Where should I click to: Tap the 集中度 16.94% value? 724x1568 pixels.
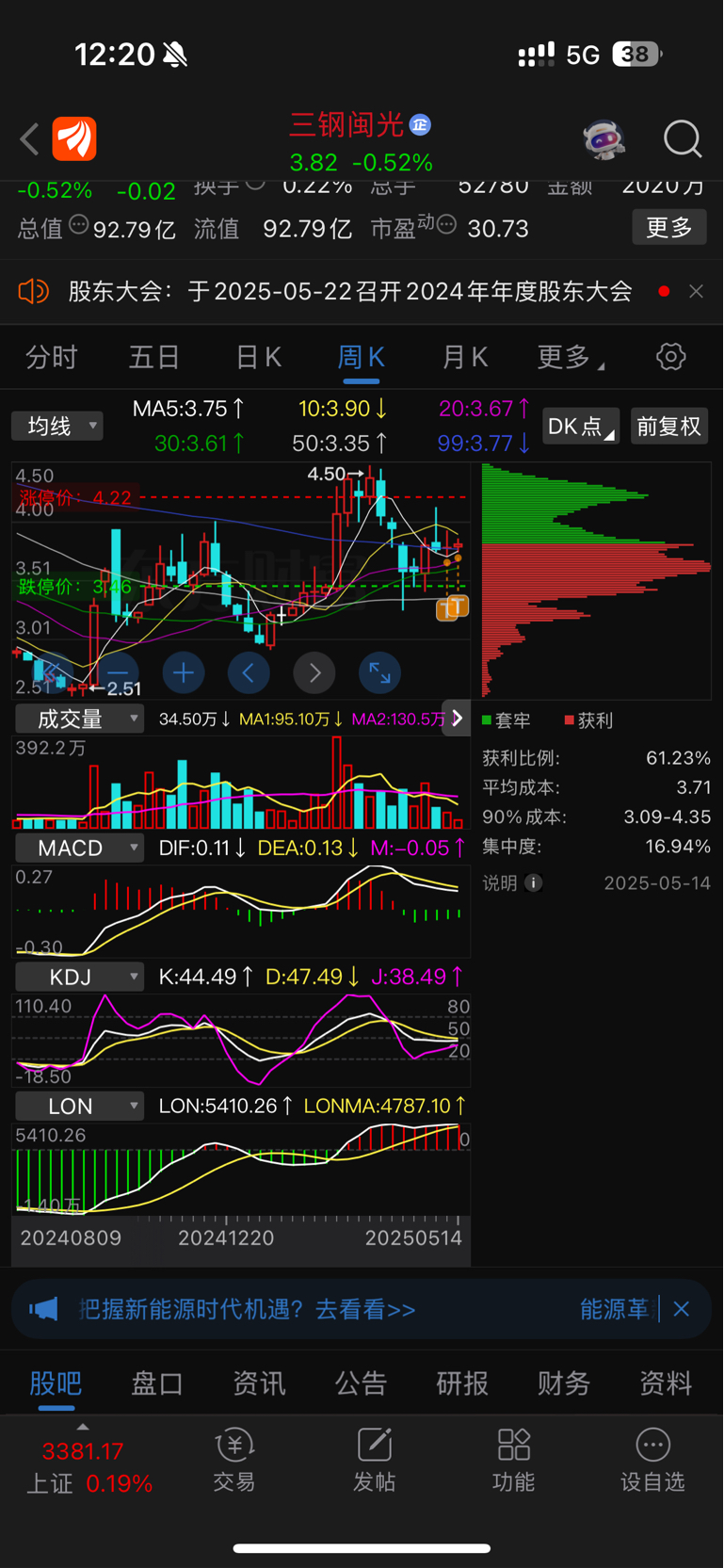coord(678,847)
